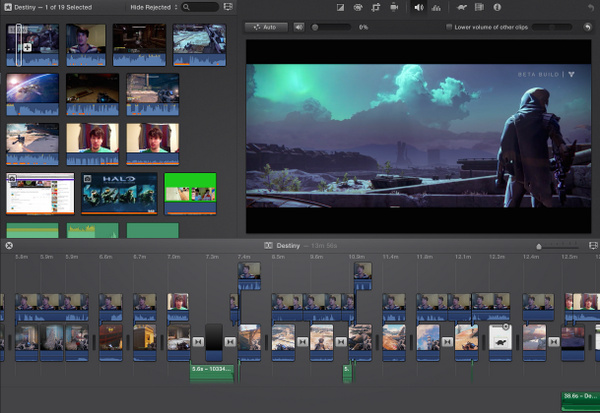Select the transition icon below 12.4m marker
The image size is (600, 413).
click(554, 342)
